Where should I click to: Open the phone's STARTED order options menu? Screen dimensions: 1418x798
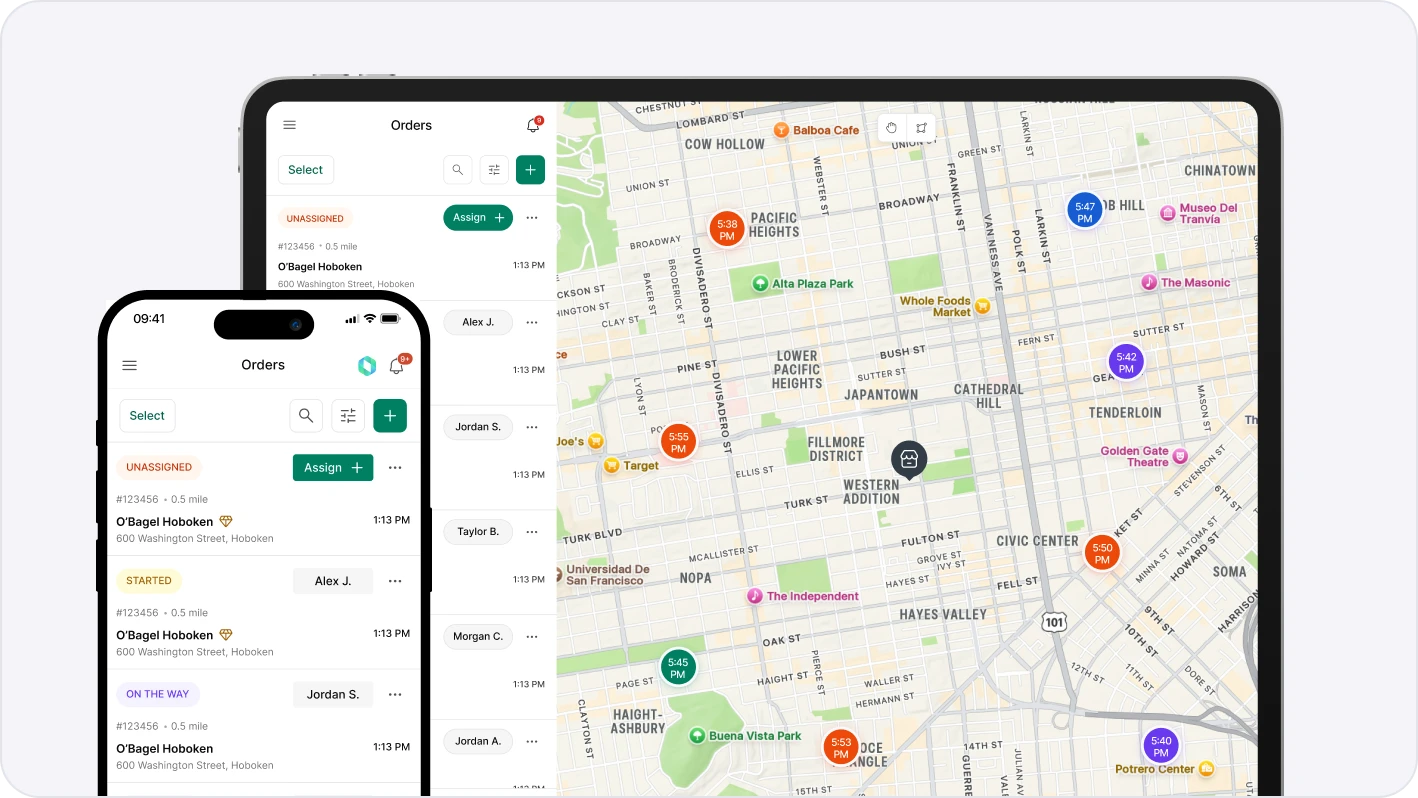395,581
